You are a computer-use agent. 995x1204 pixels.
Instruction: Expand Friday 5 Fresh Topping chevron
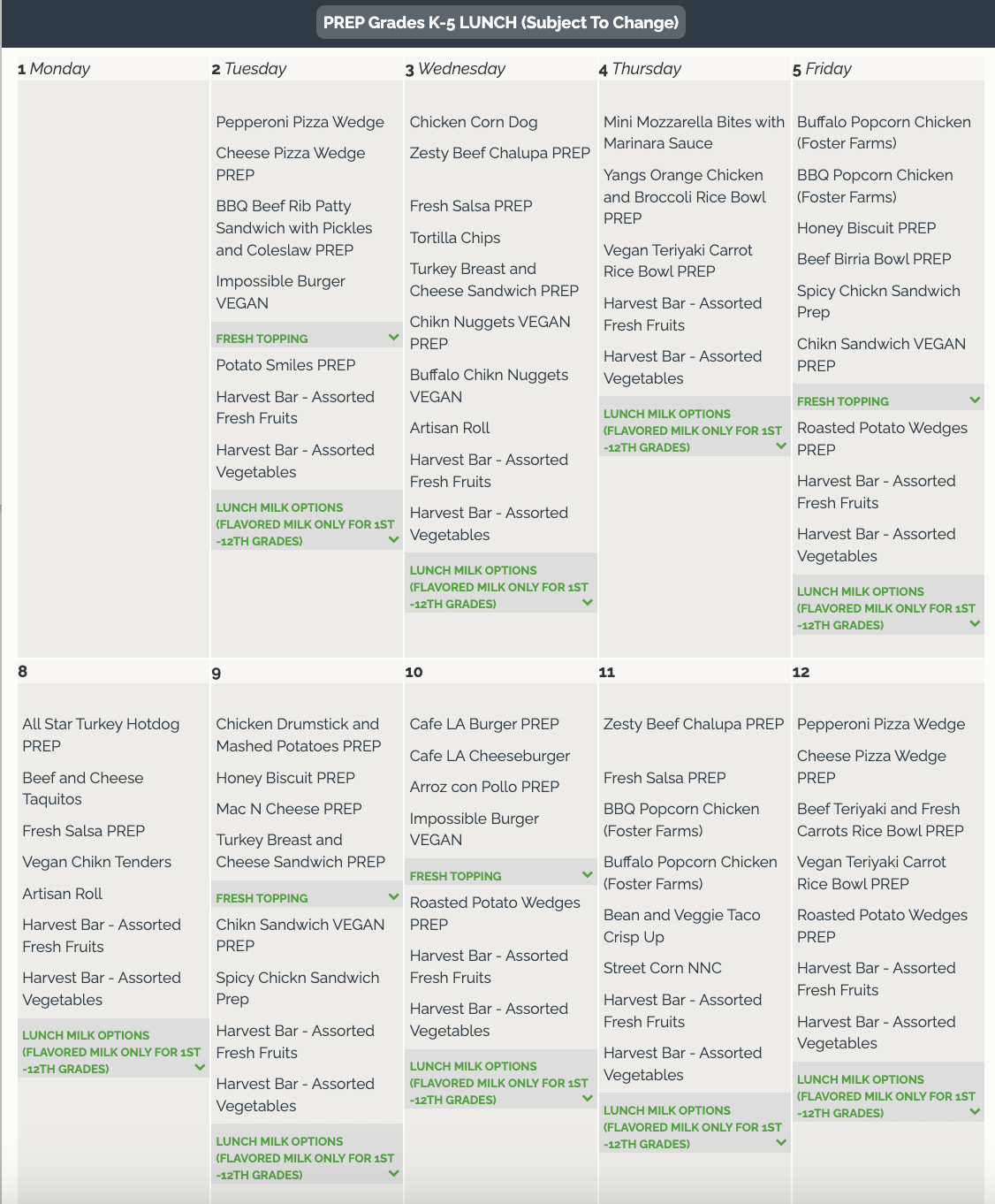click(x=975, y=400)
